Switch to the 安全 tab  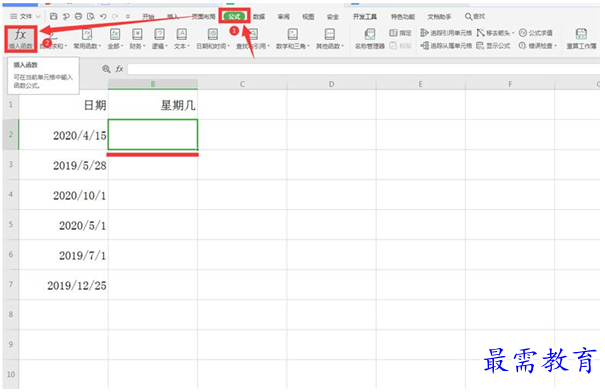[x=333, y=16]
